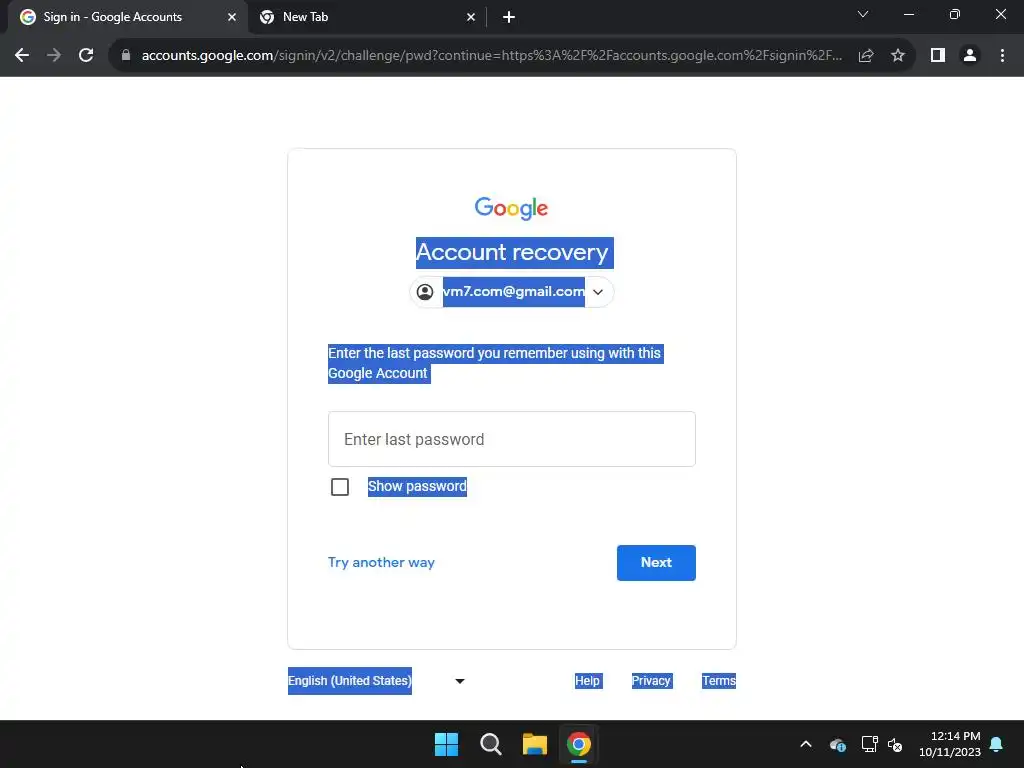Screen dimensions: 1024x768
Task: Close the Sign in - Google Accounts tab
Action: pos(232,18)
